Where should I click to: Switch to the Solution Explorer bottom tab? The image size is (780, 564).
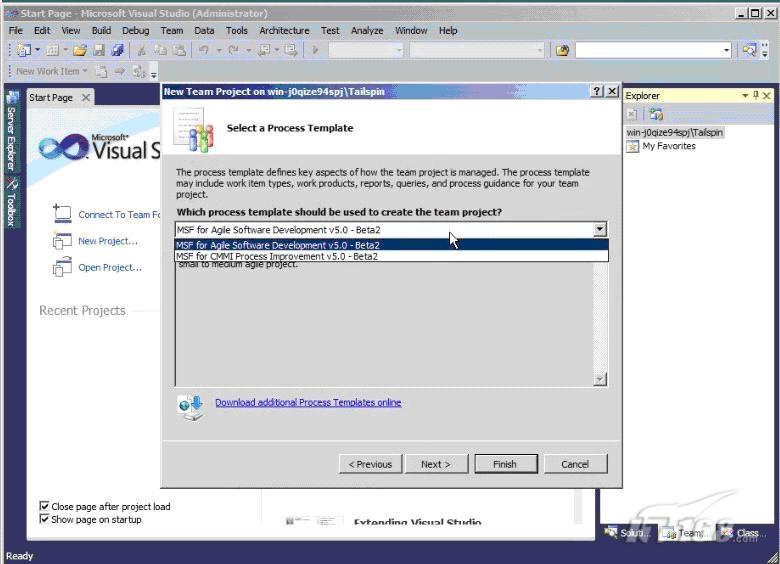point(628,533)
